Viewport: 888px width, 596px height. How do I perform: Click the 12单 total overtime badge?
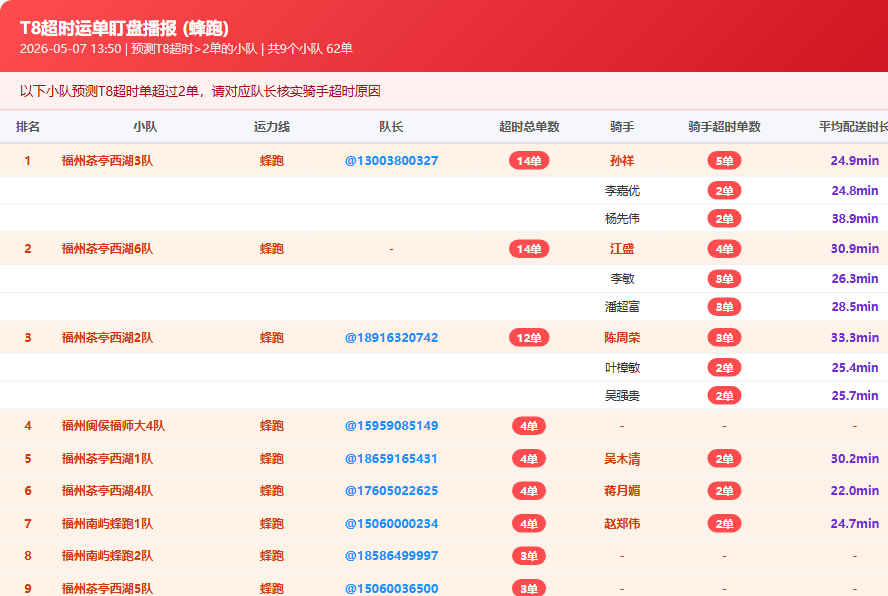tap(529, 338)
